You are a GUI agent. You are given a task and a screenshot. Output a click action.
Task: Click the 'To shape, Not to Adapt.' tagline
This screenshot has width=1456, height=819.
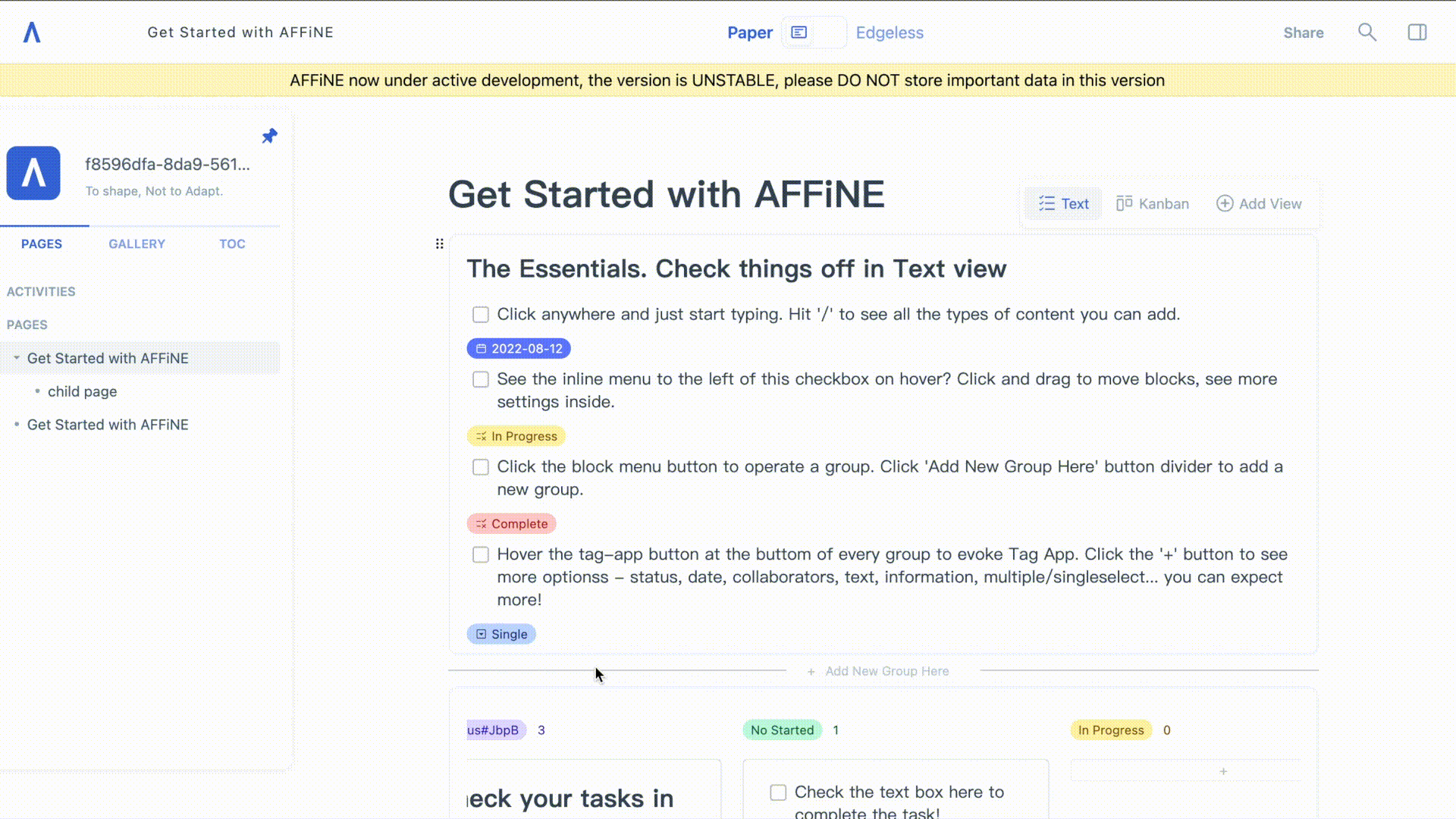click(154, 191)
